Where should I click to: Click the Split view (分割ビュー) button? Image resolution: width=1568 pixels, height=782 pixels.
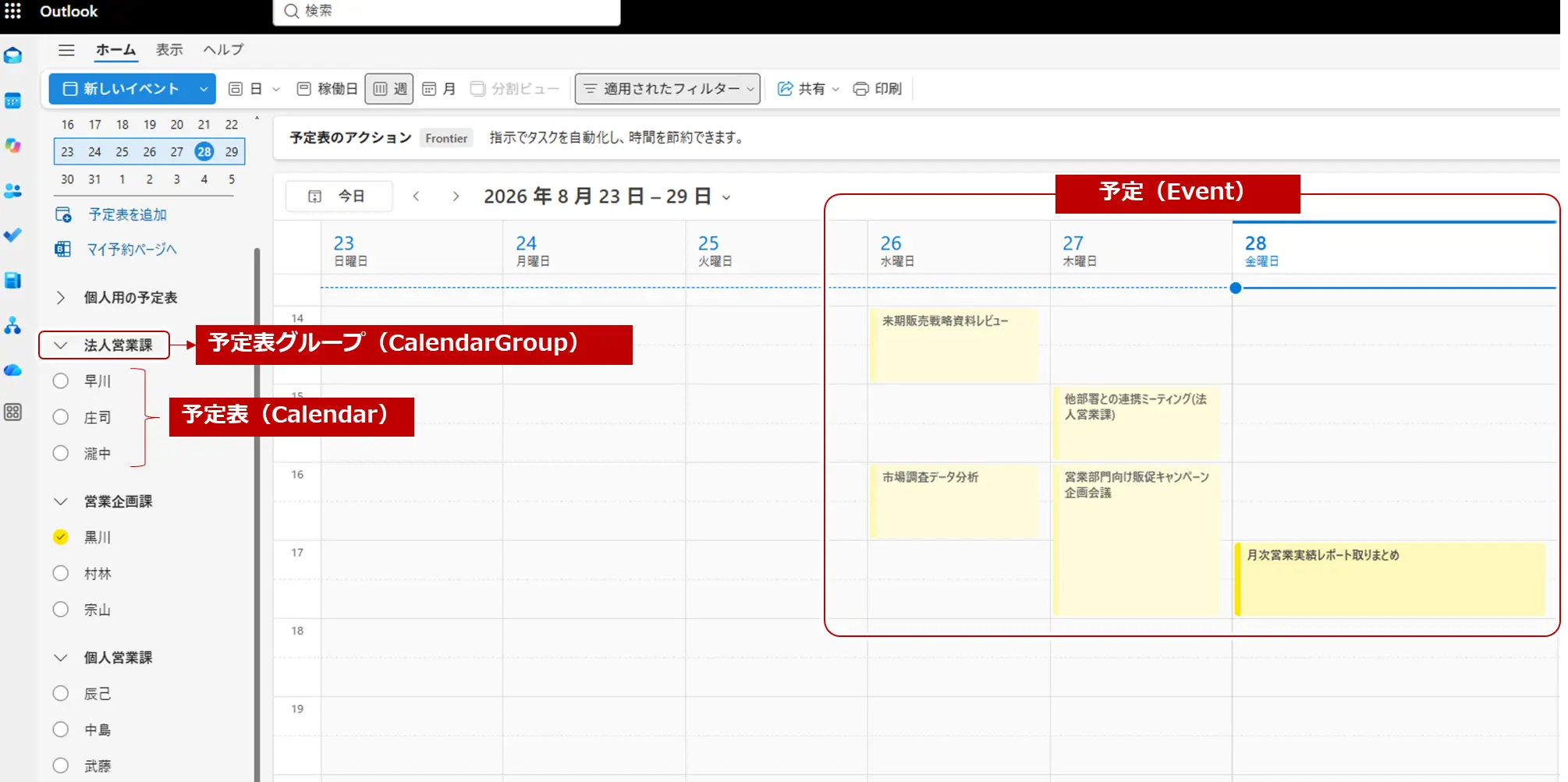coord(515,89)
